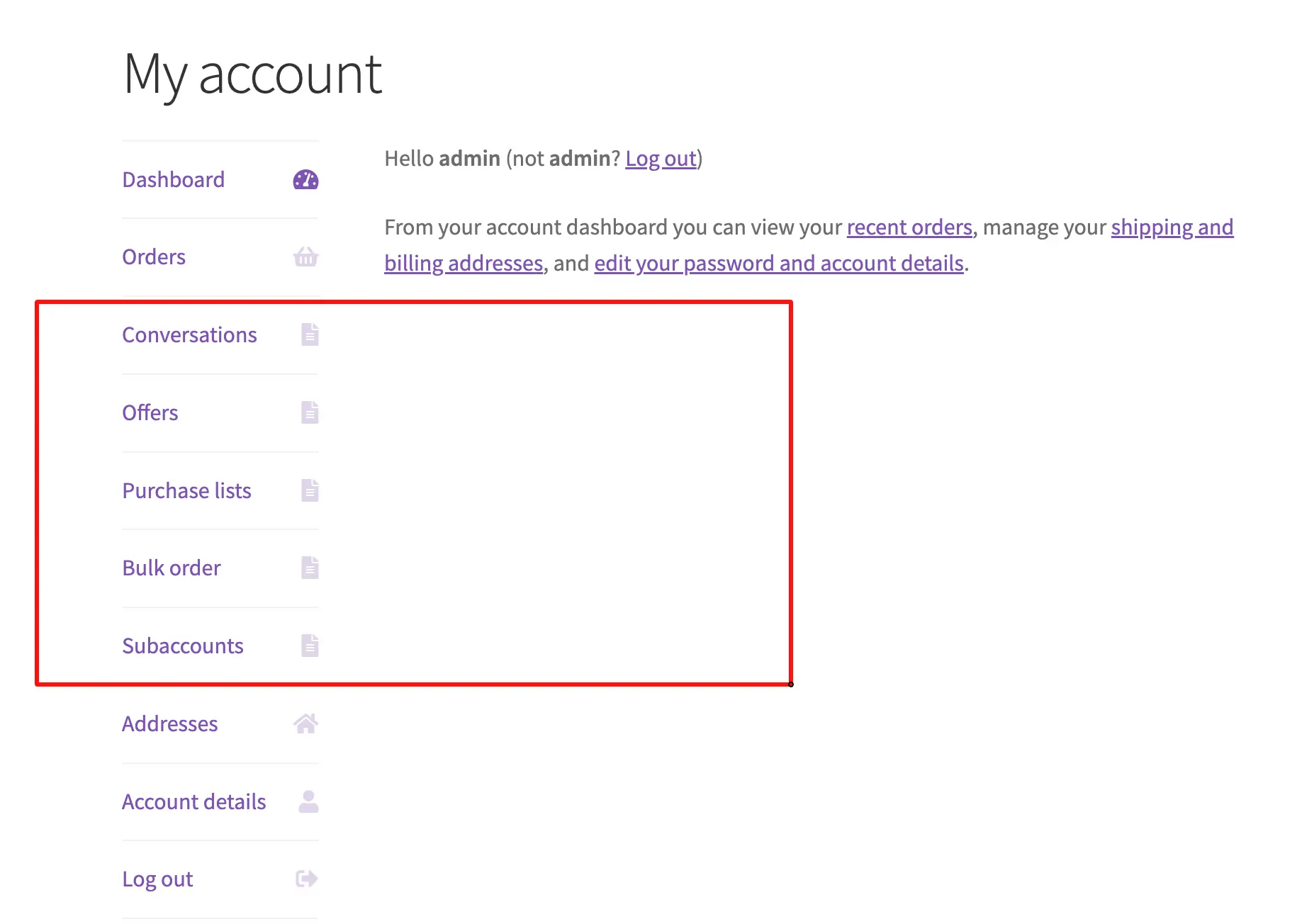
Task: Select Account details in the sidebar
Action: tap(194, 801)
